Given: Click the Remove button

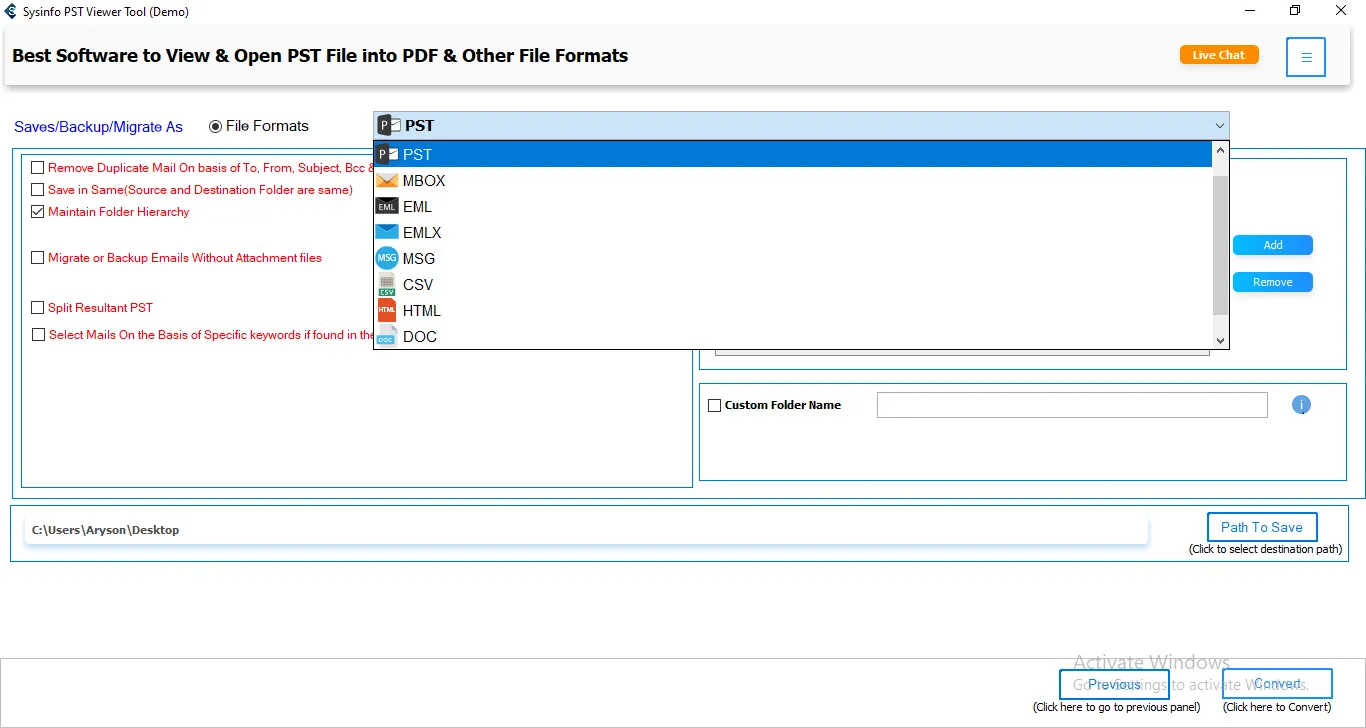Looking at the screenshot, I should point(1273,282).
